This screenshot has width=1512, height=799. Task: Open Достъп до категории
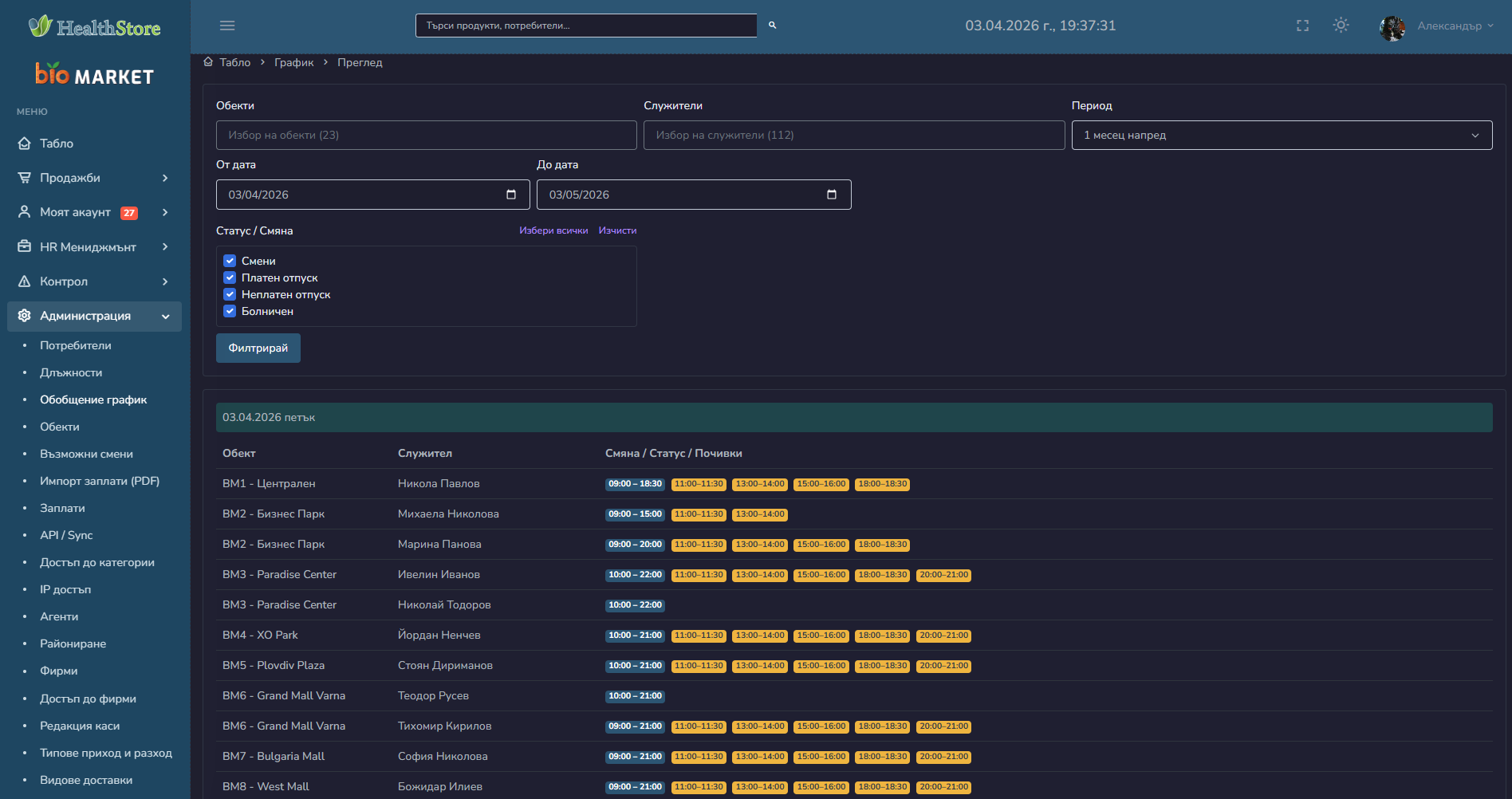pos(97,562)
